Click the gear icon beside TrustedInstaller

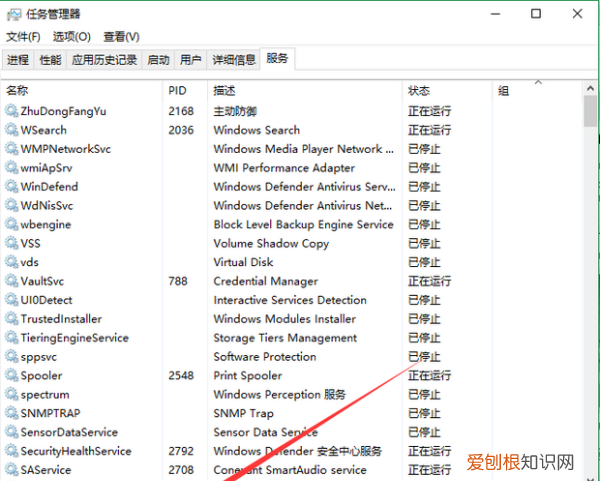coord(11,318)
